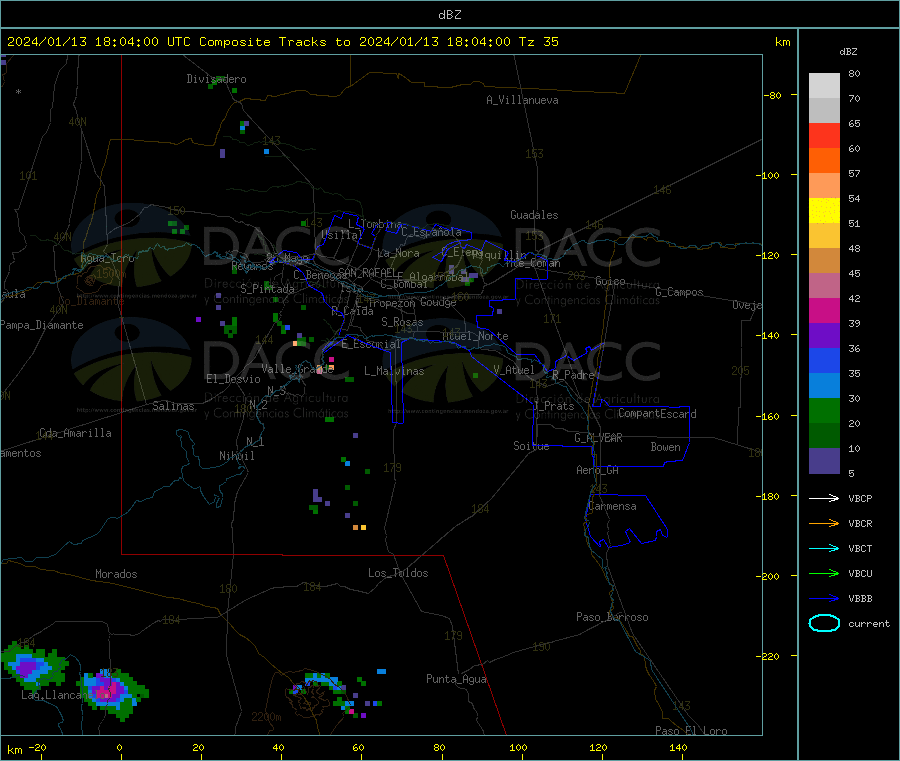Click the blue VBBB arrow legend icon

(x=824, y=598)
